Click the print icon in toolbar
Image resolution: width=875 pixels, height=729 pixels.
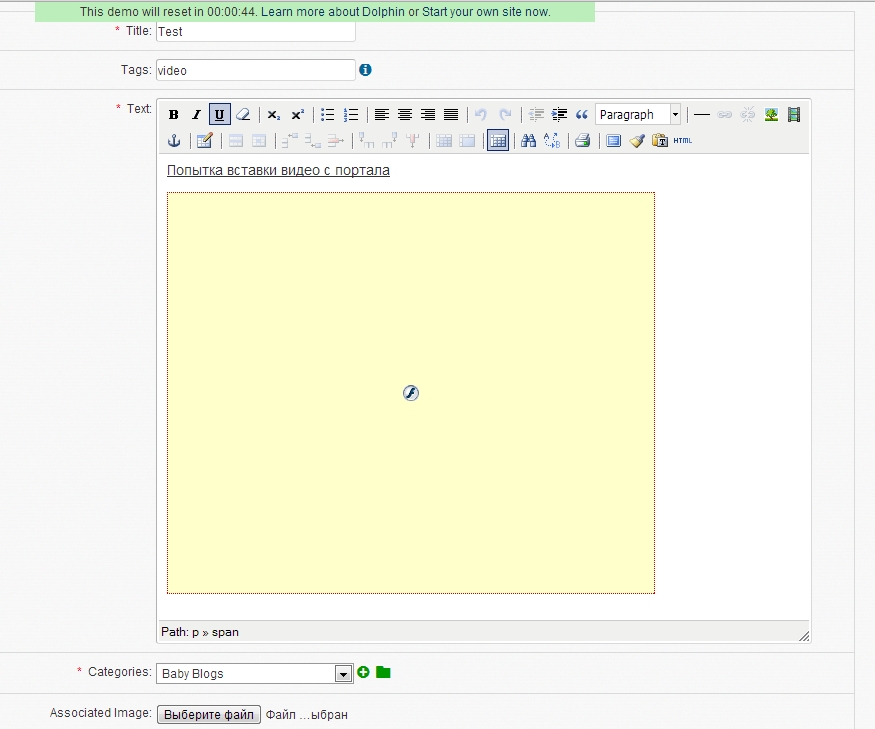pos(582,141)
